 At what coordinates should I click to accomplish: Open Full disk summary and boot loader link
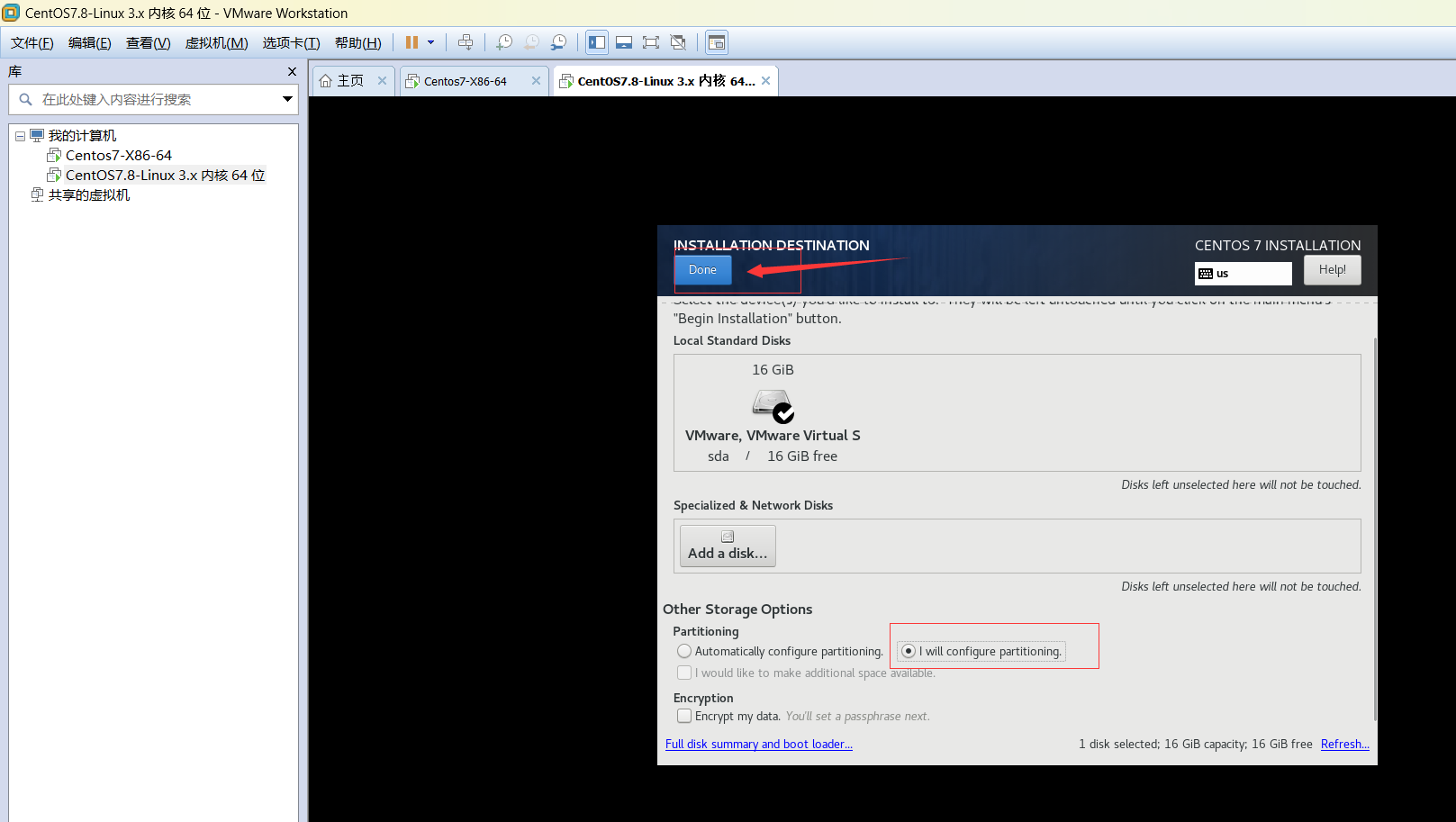coord(759,744)
